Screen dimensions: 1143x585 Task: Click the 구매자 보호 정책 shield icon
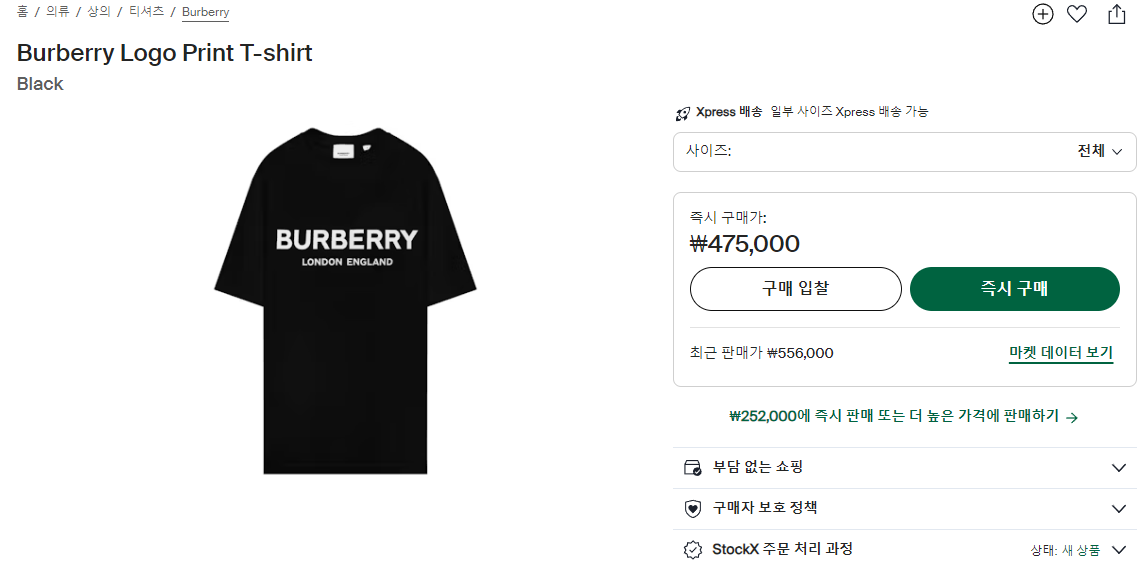click(x=692, y=508)
